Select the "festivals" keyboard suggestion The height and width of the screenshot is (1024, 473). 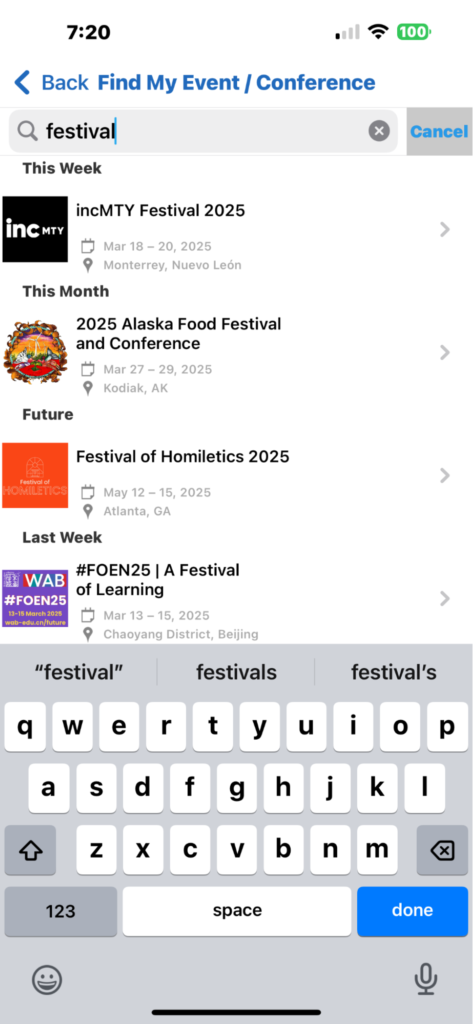point(236,672)
